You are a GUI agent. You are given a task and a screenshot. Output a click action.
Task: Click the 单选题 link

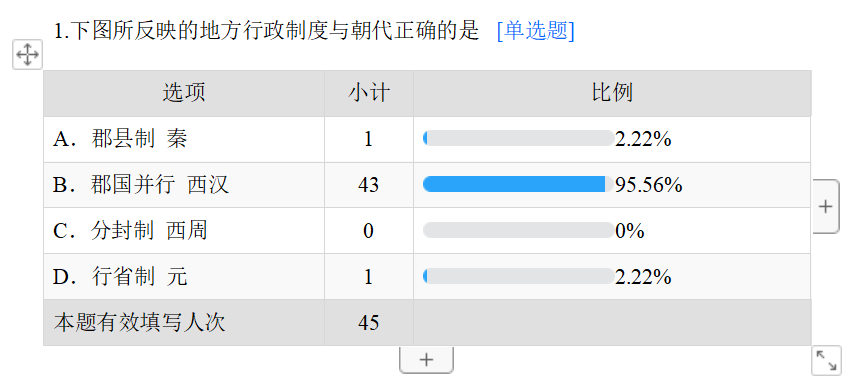(535, 31)
